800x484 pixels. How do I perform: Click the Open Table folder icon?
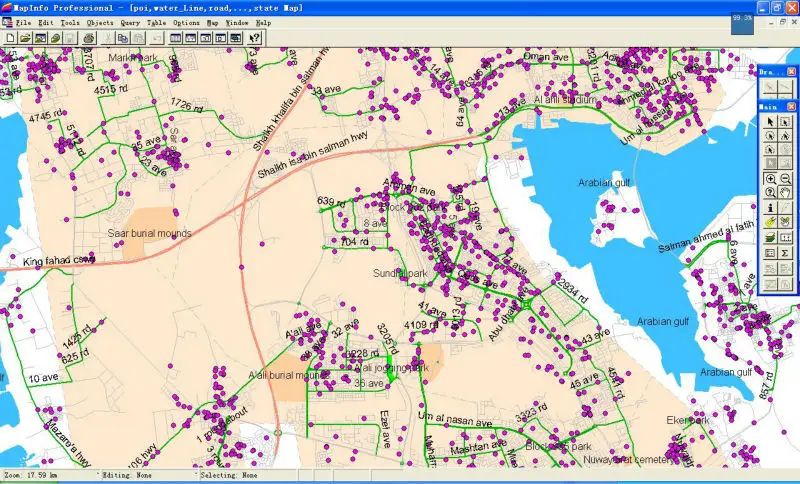tap(24, 38)
